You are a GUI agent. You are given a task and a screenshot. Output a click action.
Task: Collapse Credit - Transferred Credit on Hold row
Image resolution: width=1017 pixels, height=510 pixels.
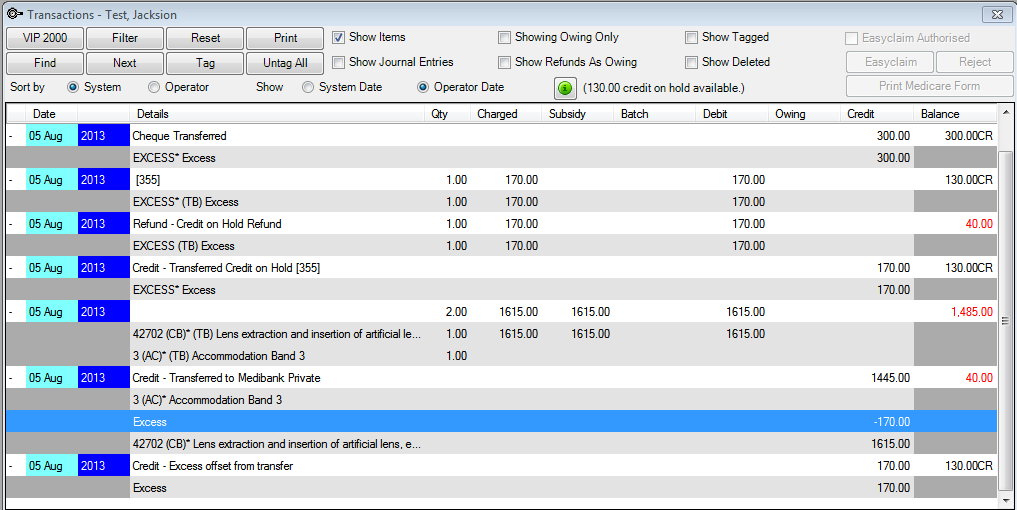[10, 268]
